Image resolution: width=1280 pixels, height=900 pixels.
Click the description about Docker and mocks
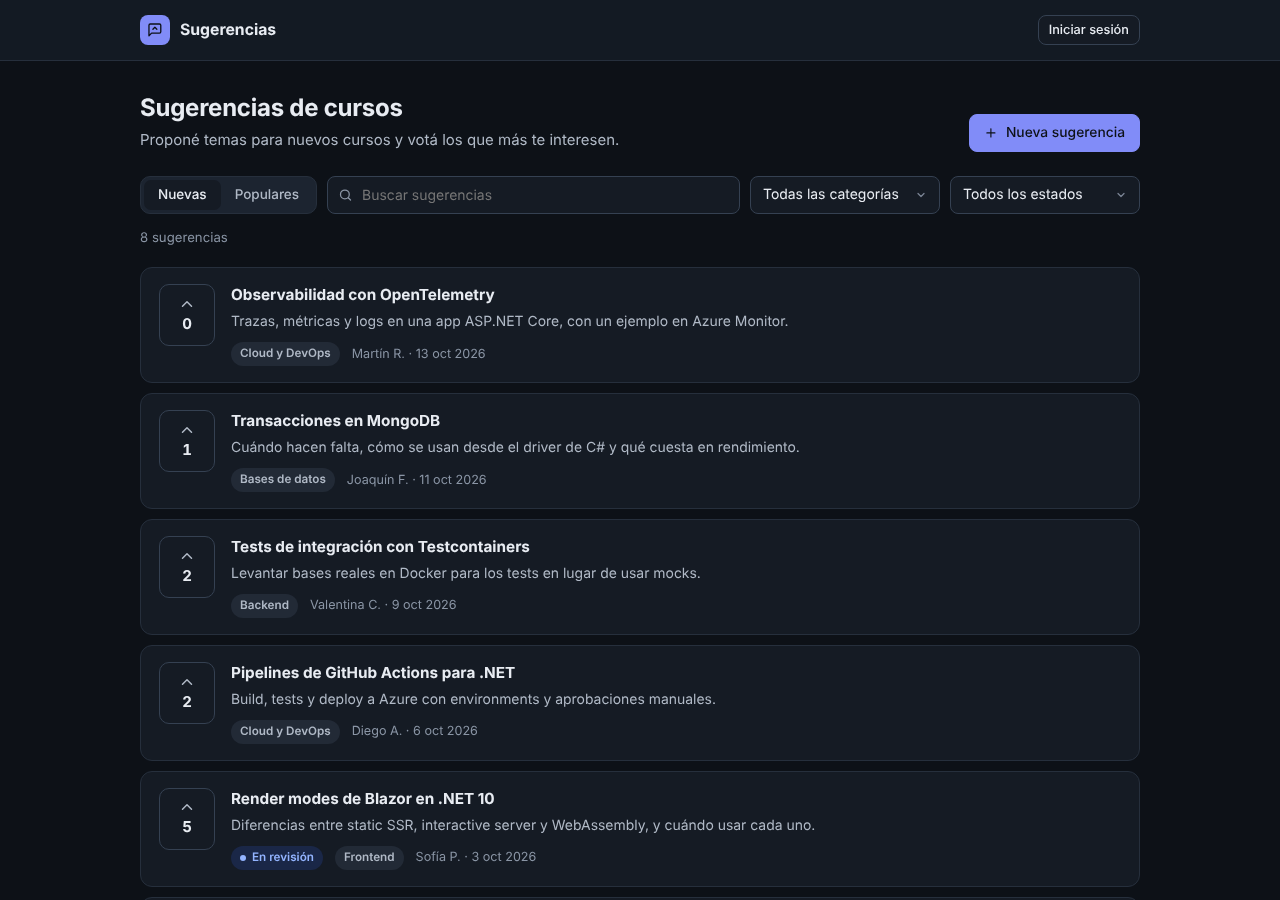[x=466, y=574]
